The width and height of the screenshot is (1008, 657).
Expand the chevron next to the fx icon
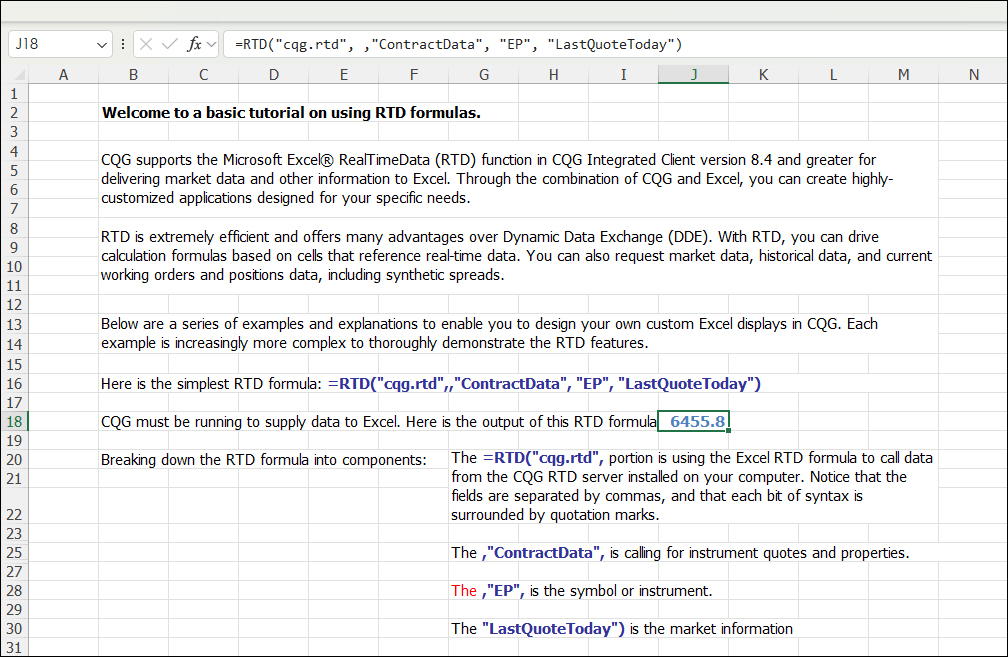211,45
